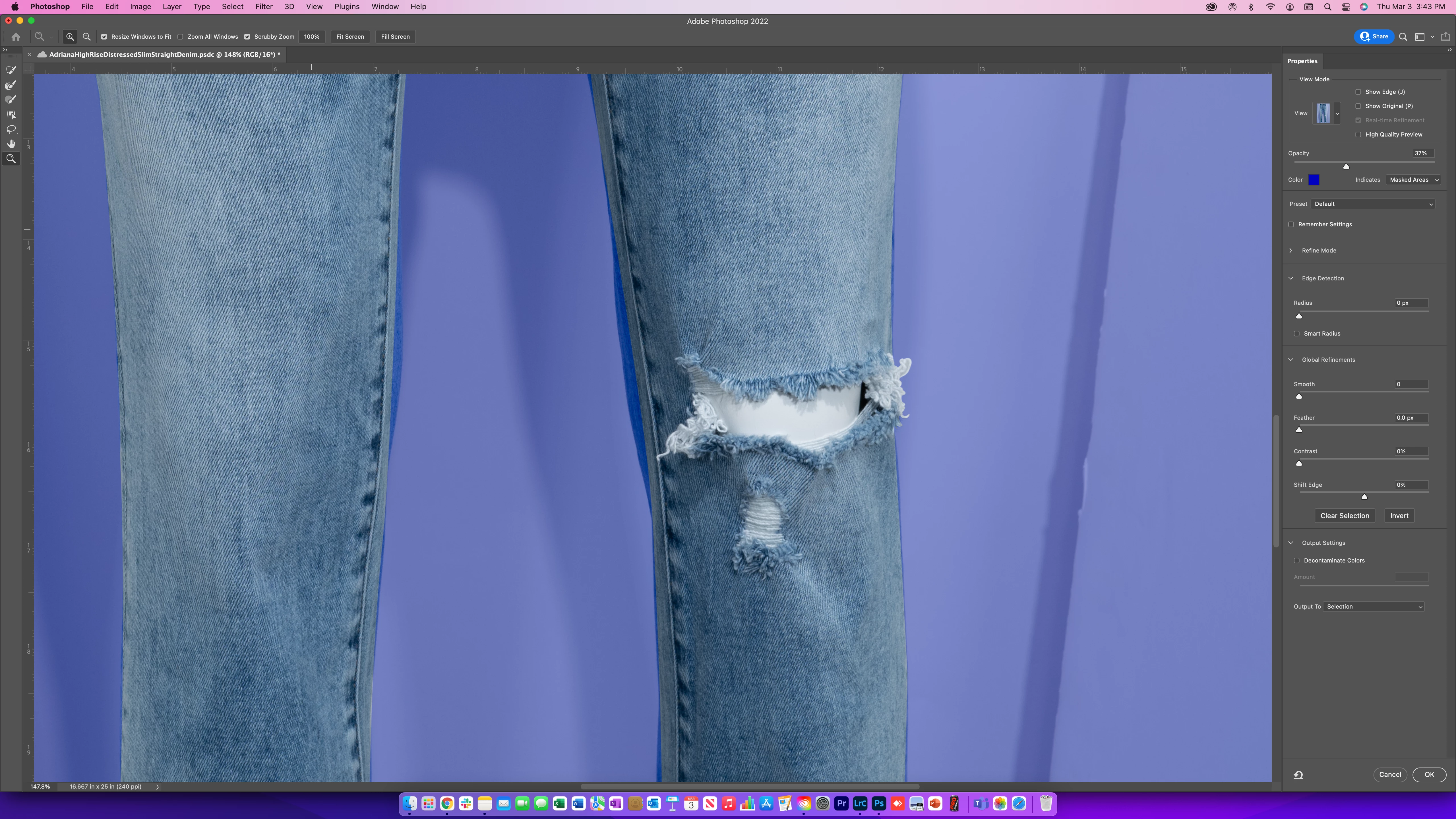Select the Object Selection tool

tap(11, 114)
